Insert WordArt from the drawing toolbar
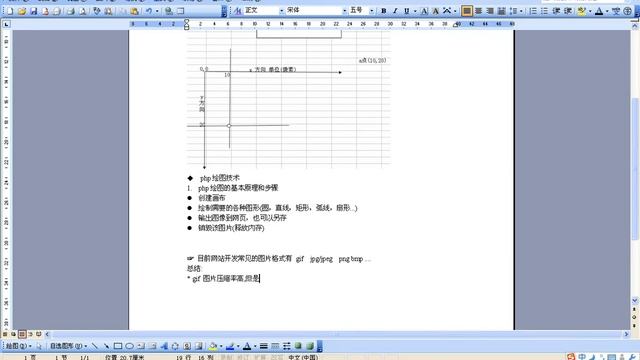This screenshot has width=640, height=360. (164, 346)
